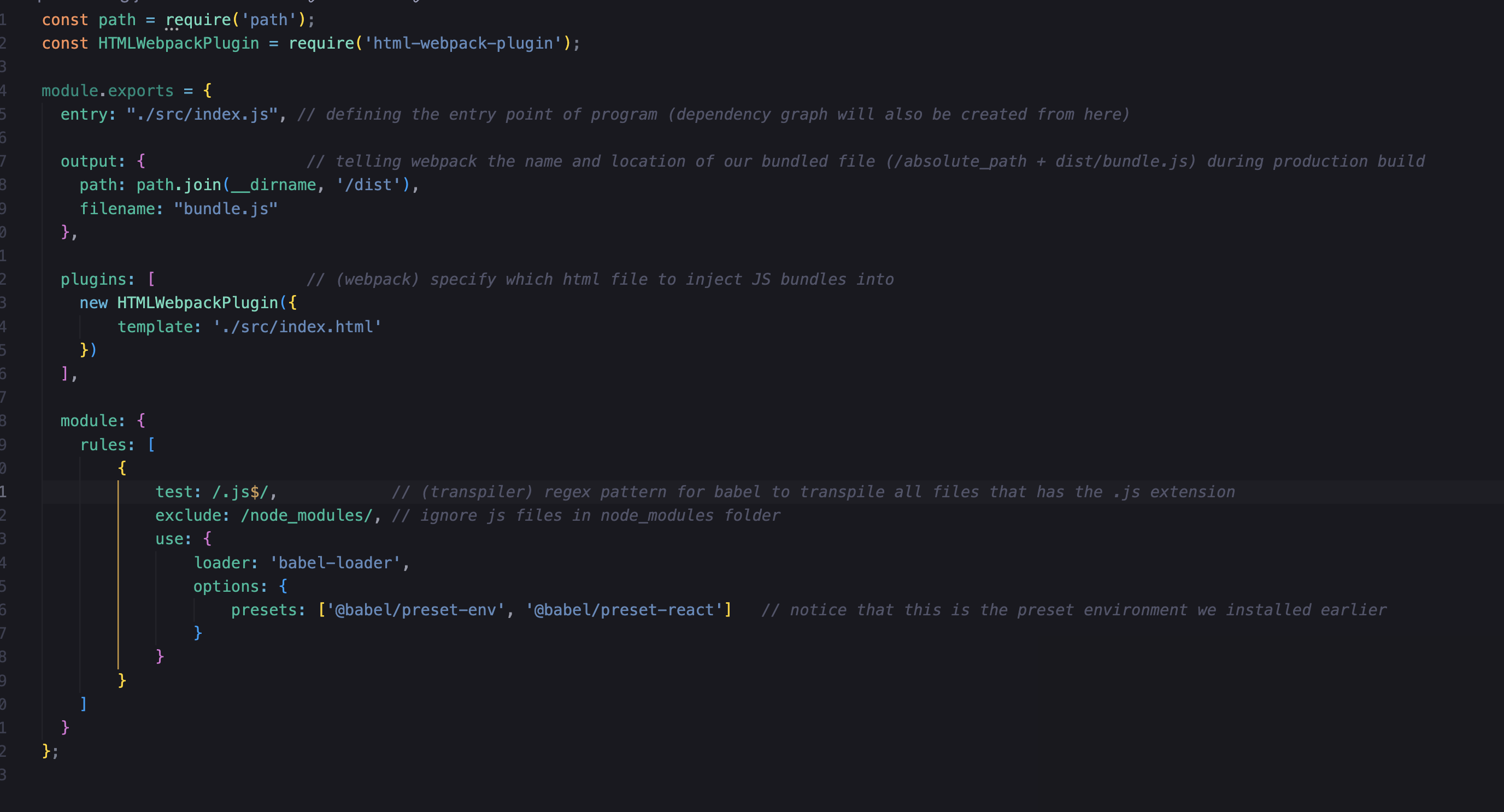
Task: Click __dirname in the path.join call
Action: pos(273,185)
